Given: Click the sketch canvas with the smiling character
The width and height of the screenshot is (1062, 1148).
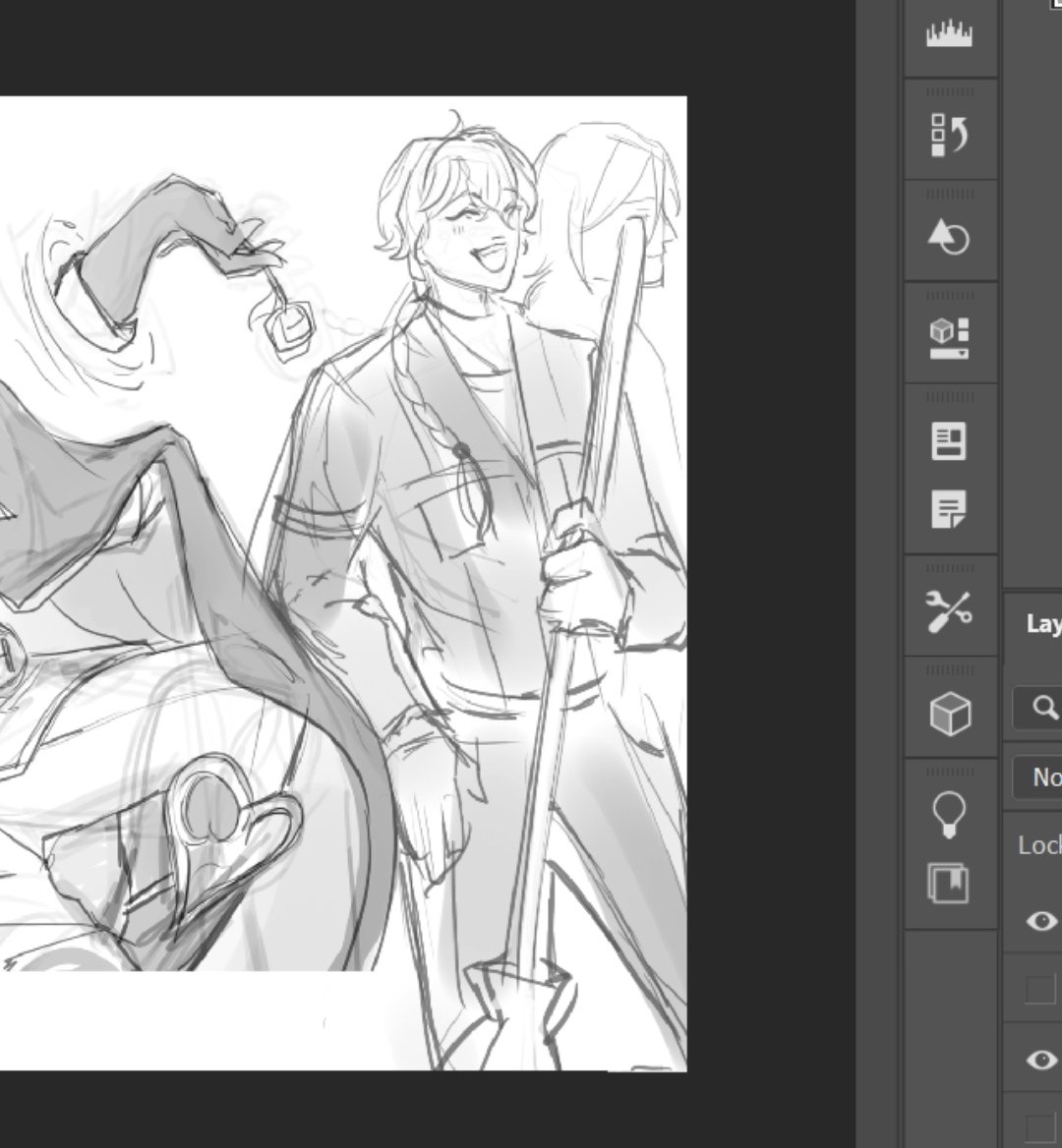Looking at the screenshot, I should point(343,584).
